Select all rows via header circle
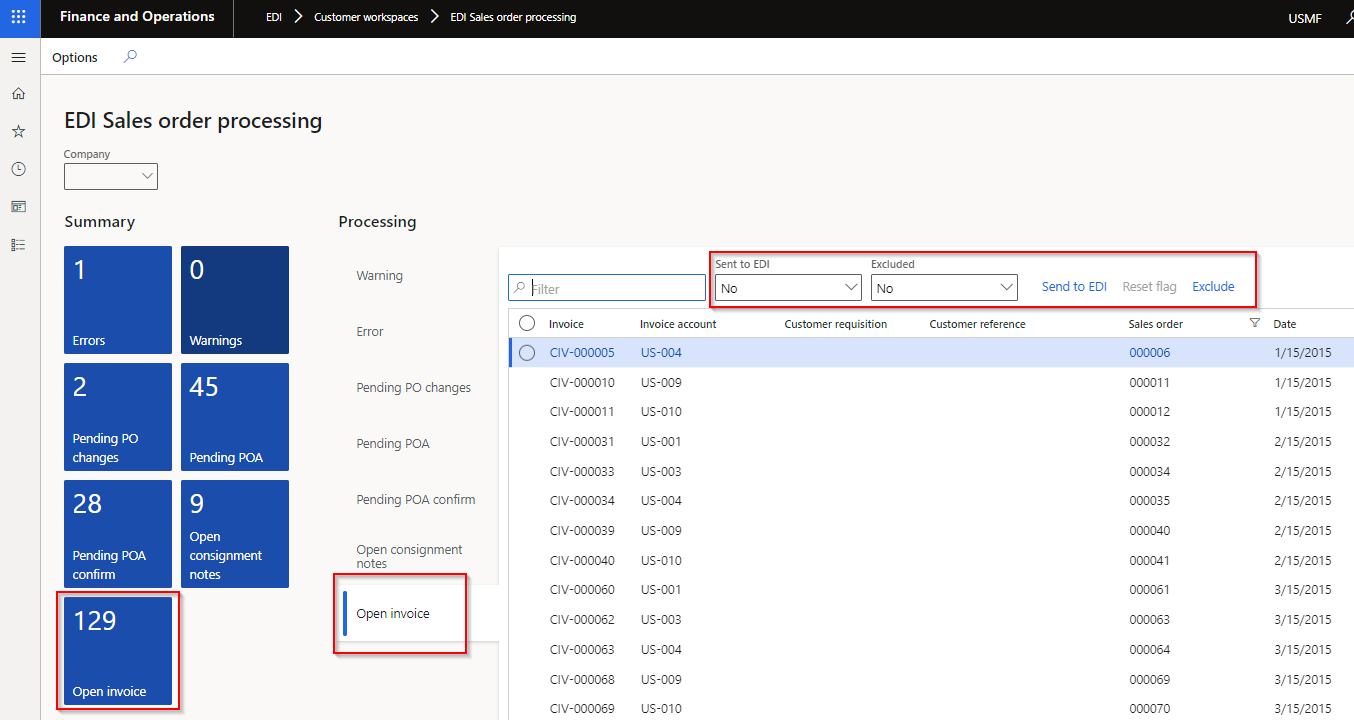This screenshot has width=1354, height=720. (x=527, y=322)
